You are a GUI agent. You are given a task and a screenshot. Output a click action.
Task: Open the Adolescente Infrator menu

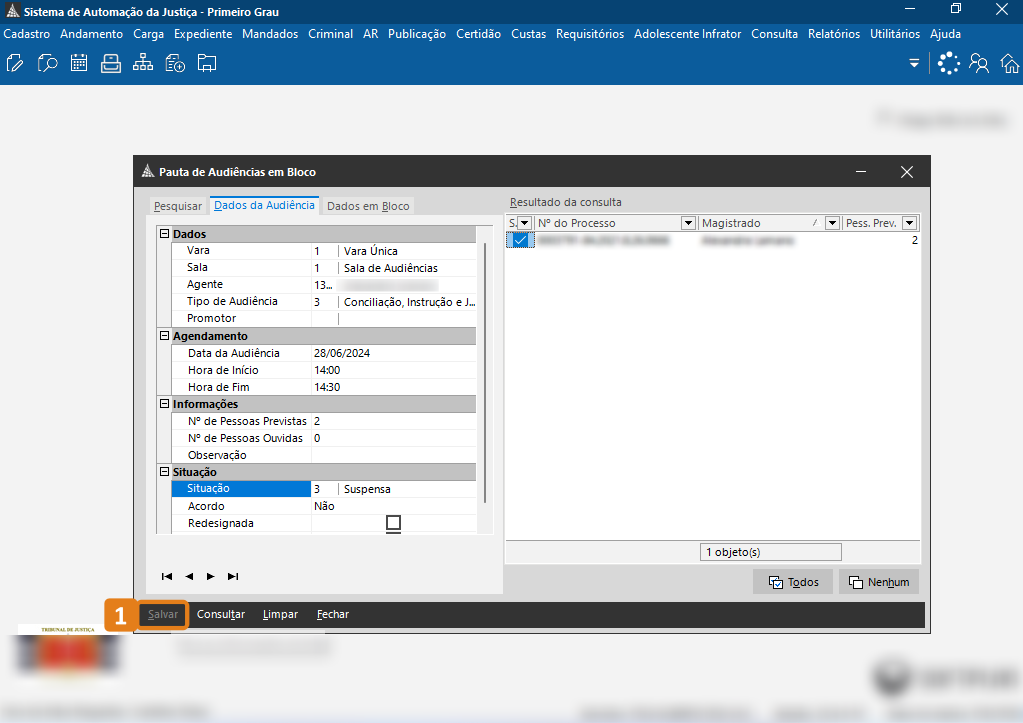[688, 34]
